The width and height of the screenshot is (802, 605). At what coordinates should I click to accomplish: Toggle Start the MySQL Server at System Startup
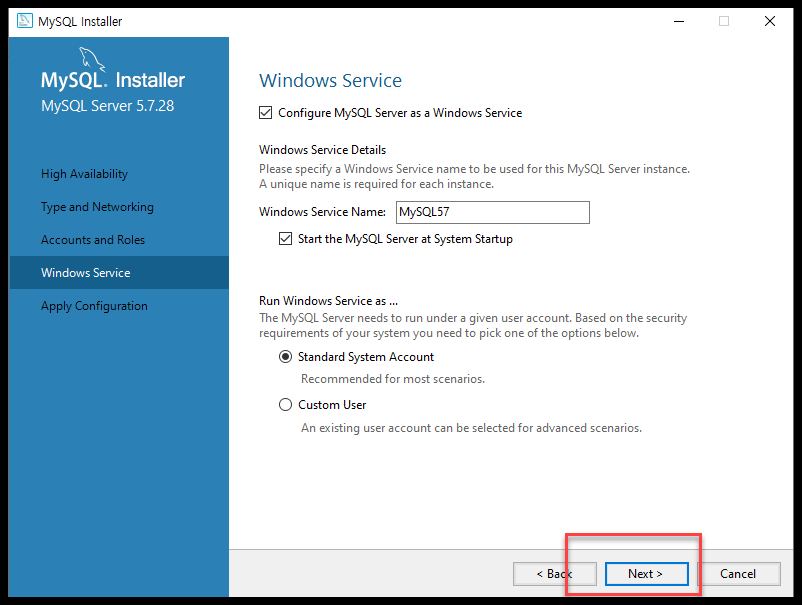click(x=285, y=239)
